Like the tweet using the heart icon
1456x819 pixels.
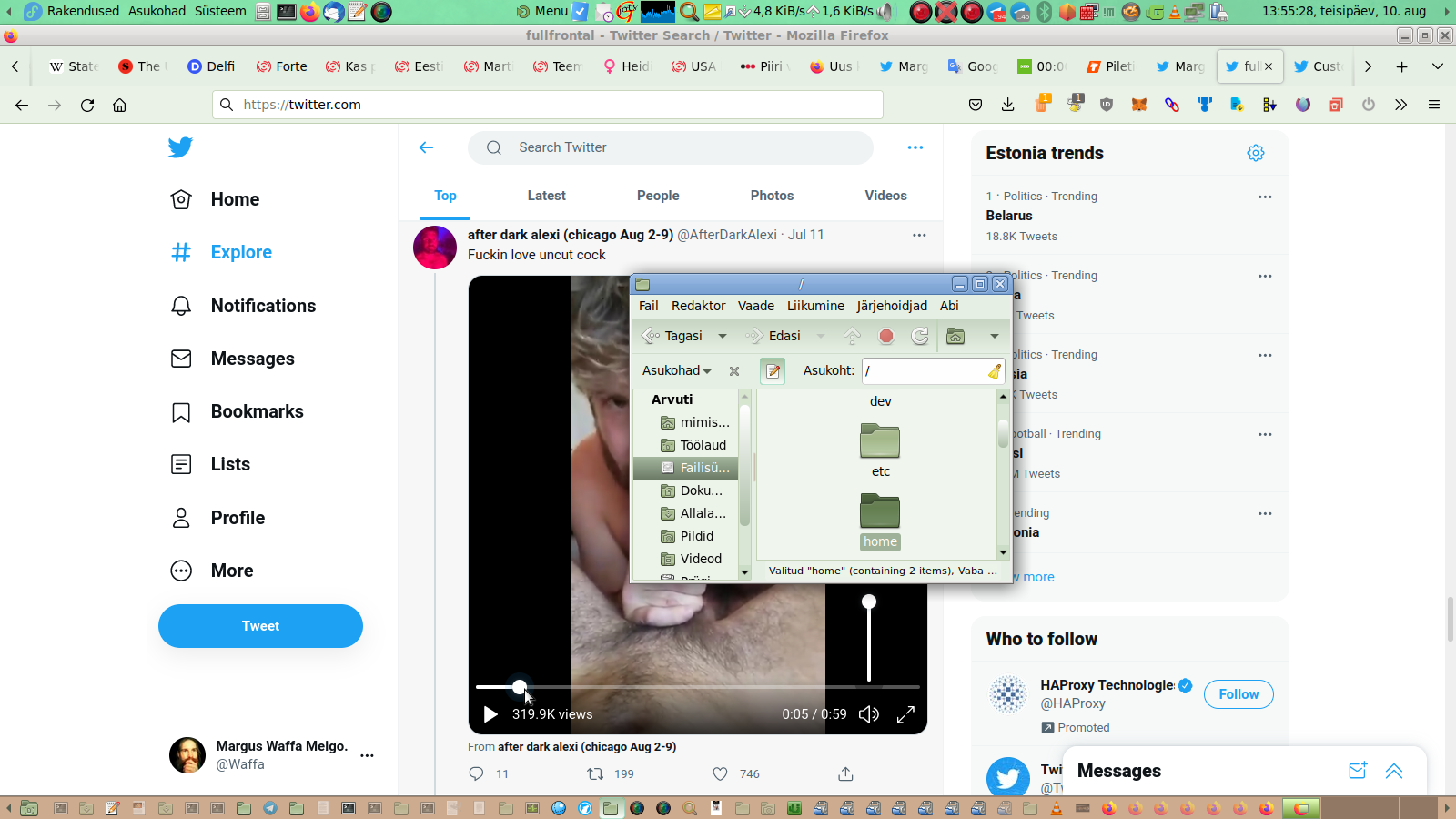coord(720,773)
